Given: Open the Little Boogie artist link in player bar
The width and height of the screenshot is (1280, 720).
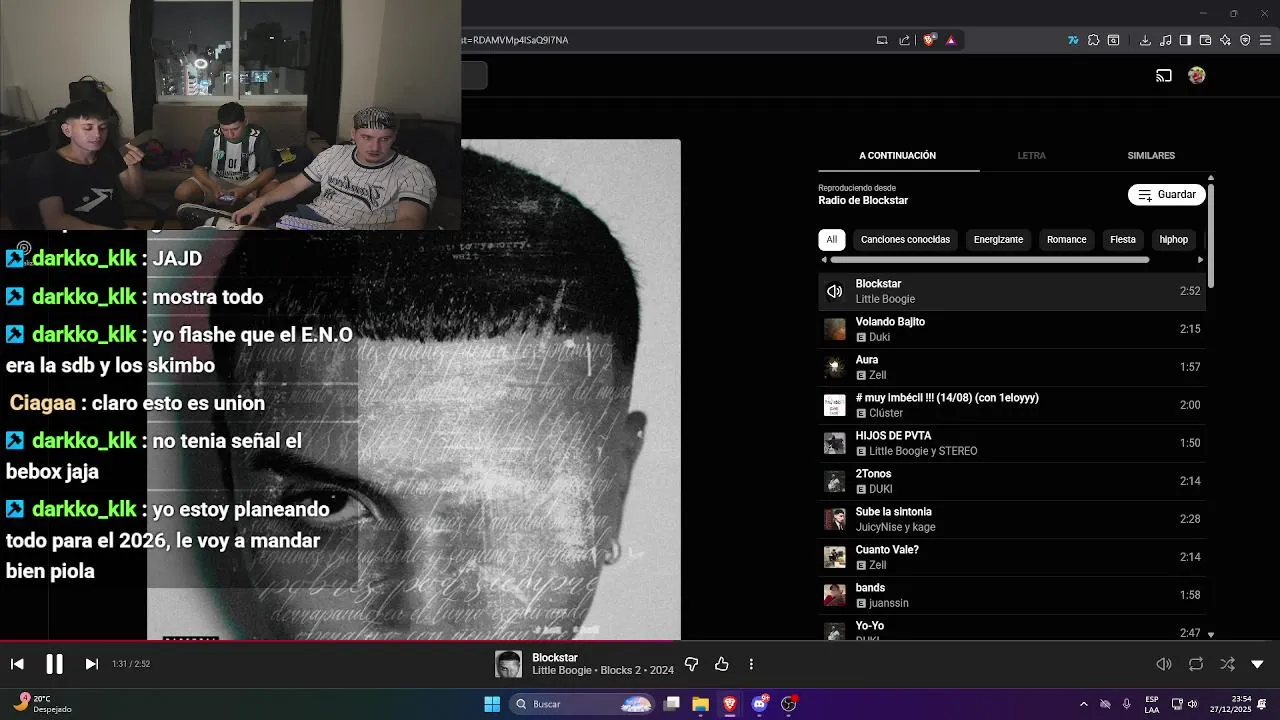Looking at the screenshot, I should pyautogui.click(x=562, y=671).
